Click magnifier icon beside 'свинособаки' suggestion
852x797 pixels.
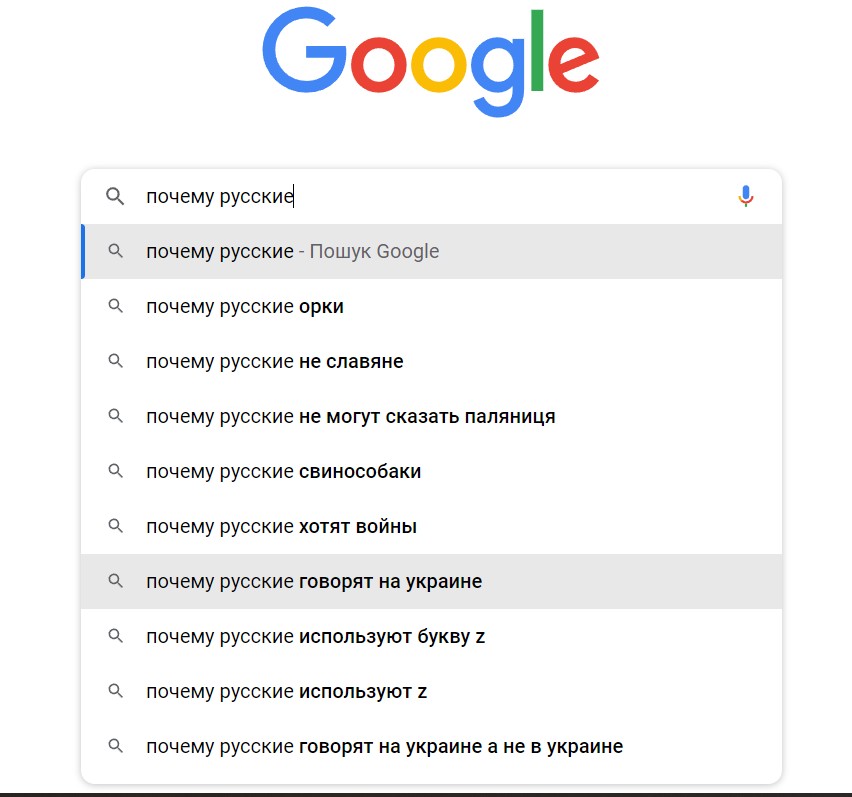click(115, 472)
